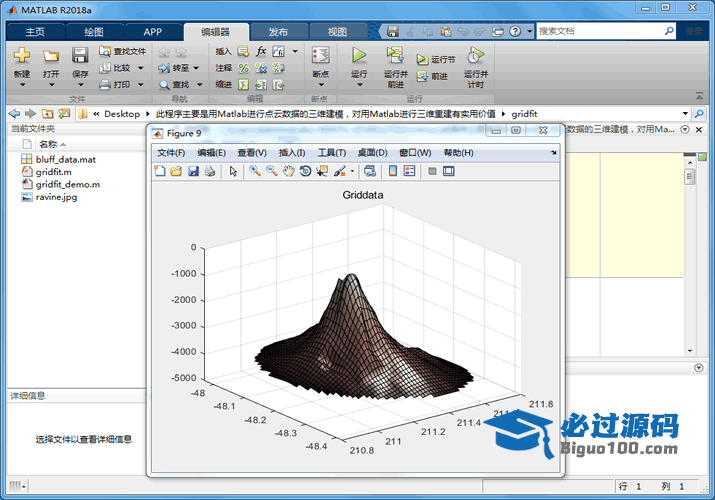The width and height of the screenshot is (715, 500).
Task: Click the Run and Time (运行并计时) icon
Action: pos(475,55)
